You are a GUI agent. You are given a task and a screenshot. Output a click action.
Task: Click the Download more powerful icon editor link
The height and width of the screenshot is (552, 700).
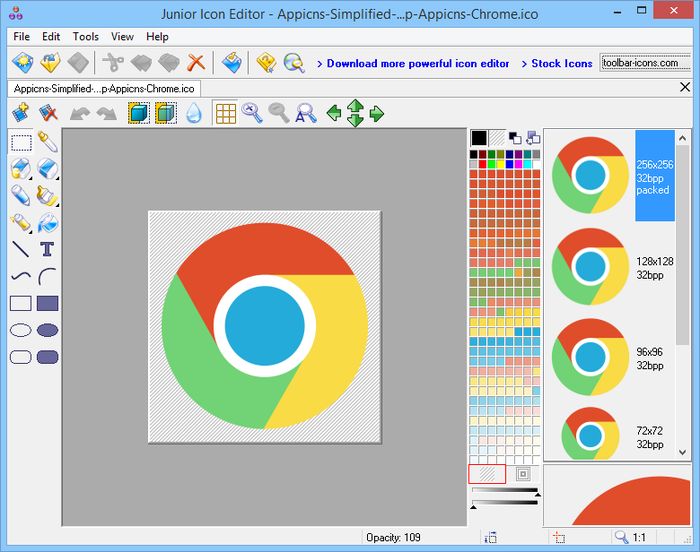[418, 63]
